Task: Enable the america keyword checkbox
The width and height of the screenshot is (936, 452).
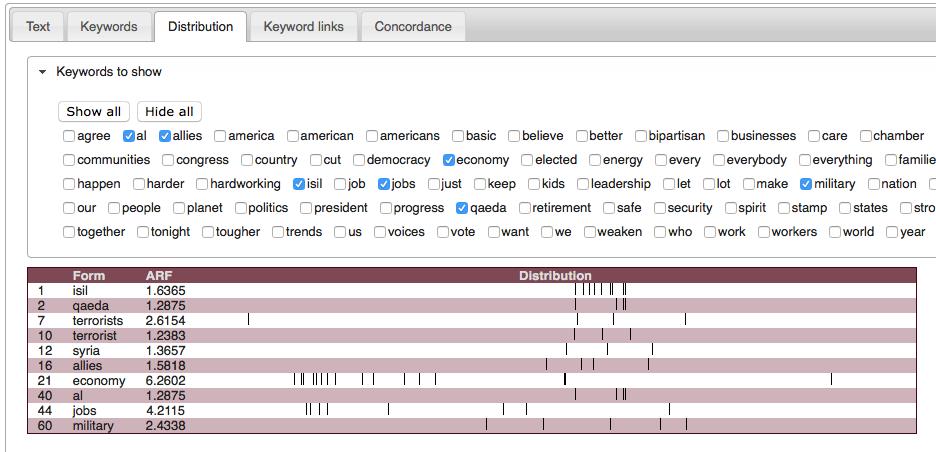Action: pos(220,136)
